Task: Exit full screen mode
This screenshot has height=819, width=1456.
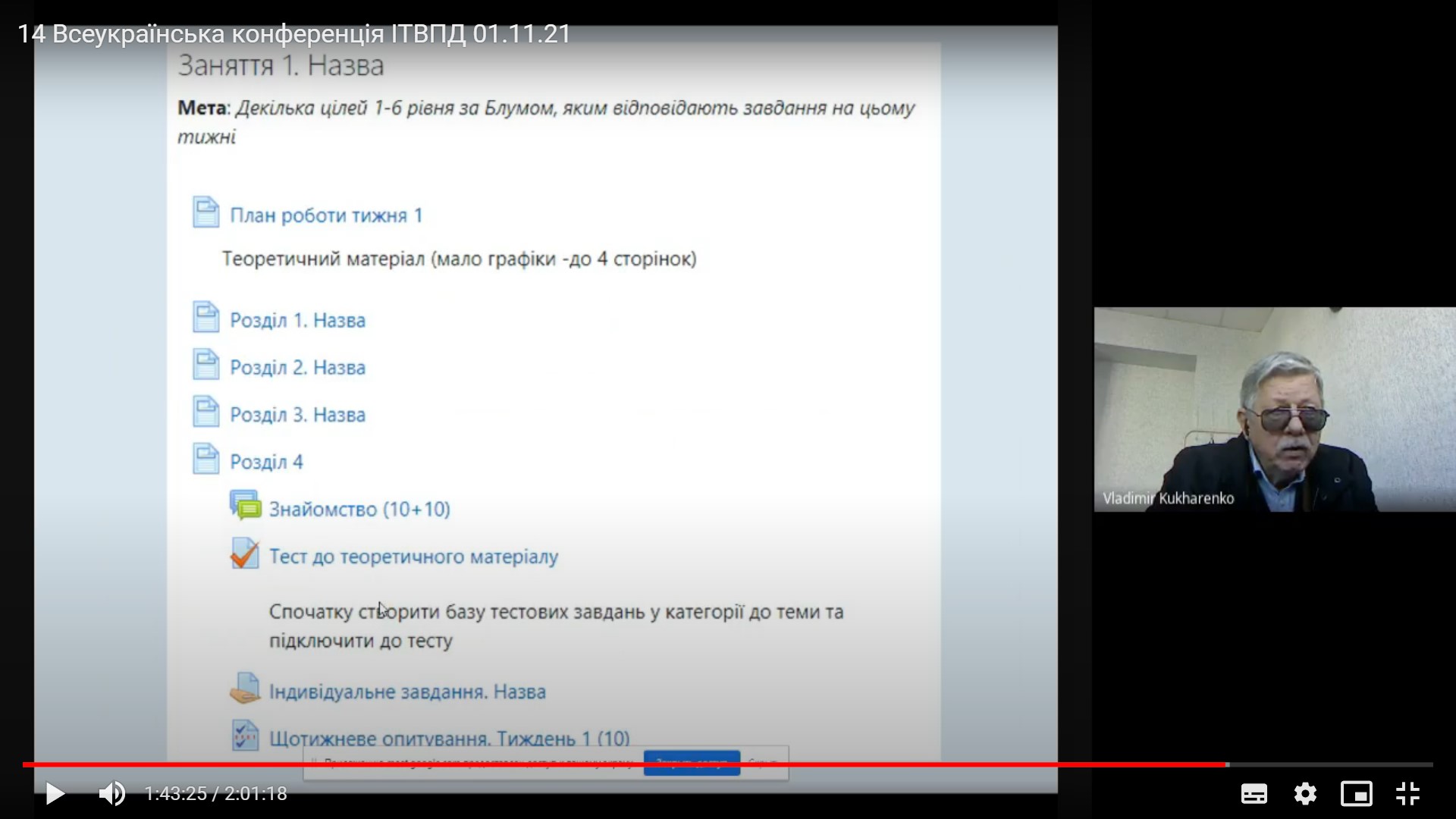Action: [x=1407, y=794]
